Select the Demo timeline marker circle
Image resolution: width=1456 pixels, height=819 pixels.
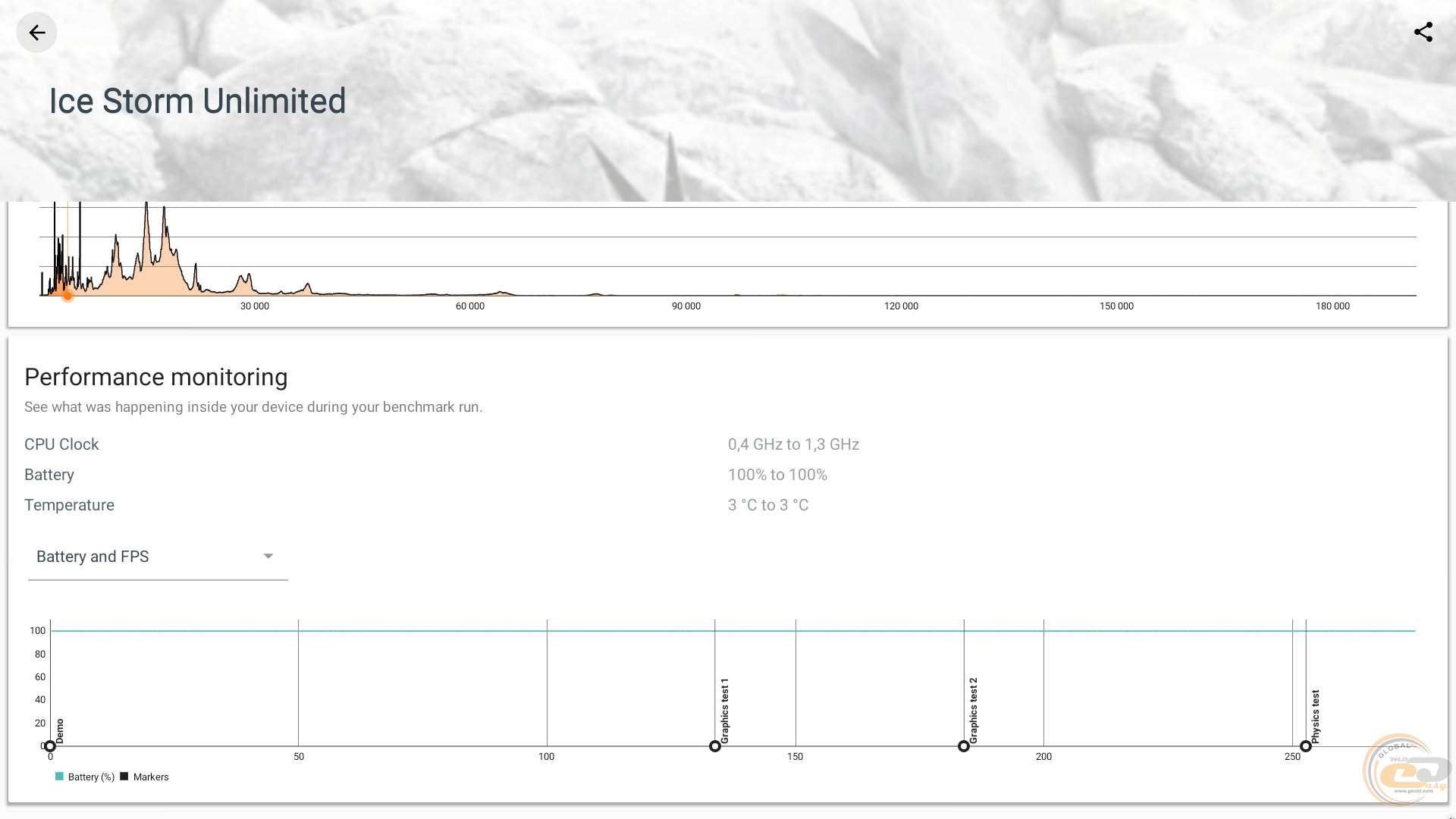[50, 746]
